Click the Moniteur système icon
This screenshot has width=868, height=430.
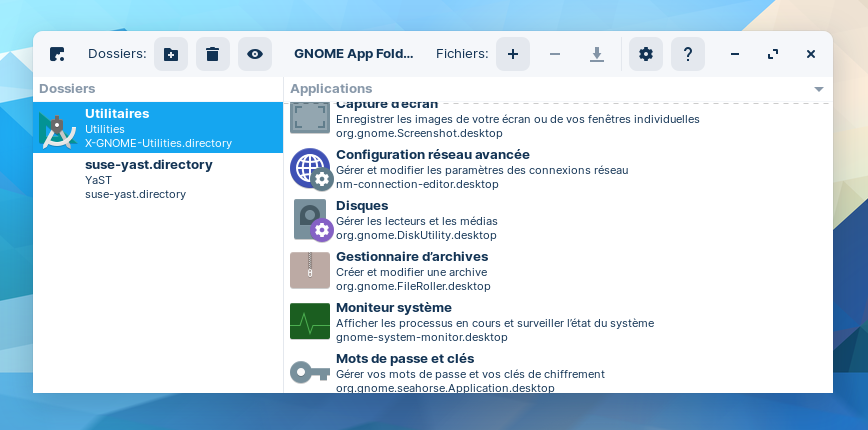310,322
